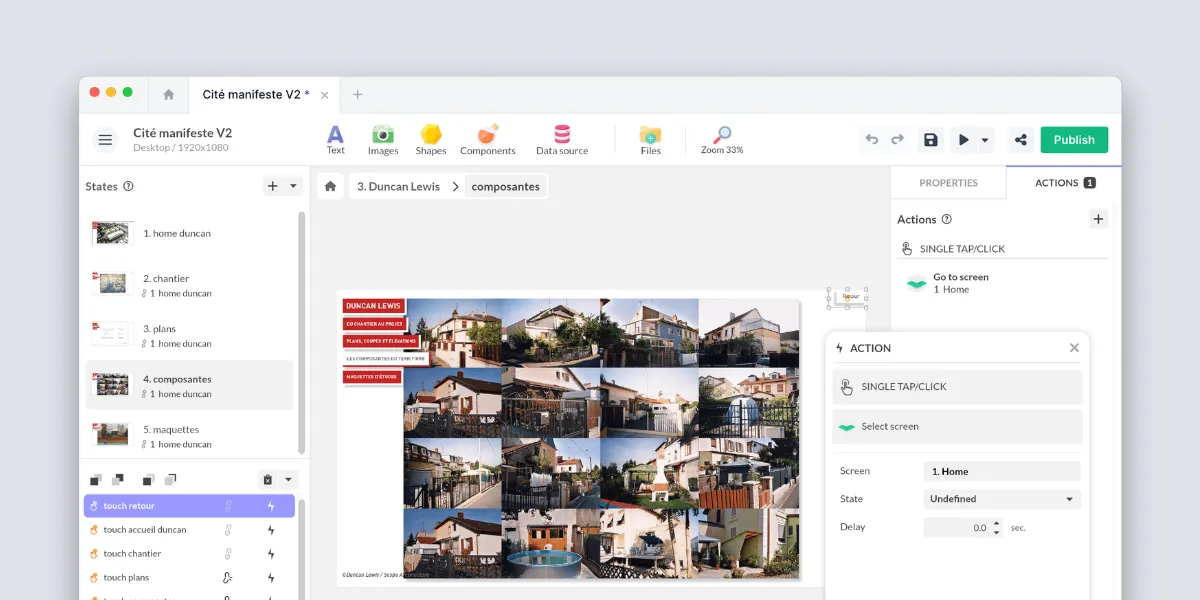Click the save disk icon
1200x600 pixels.
(931, 140)
